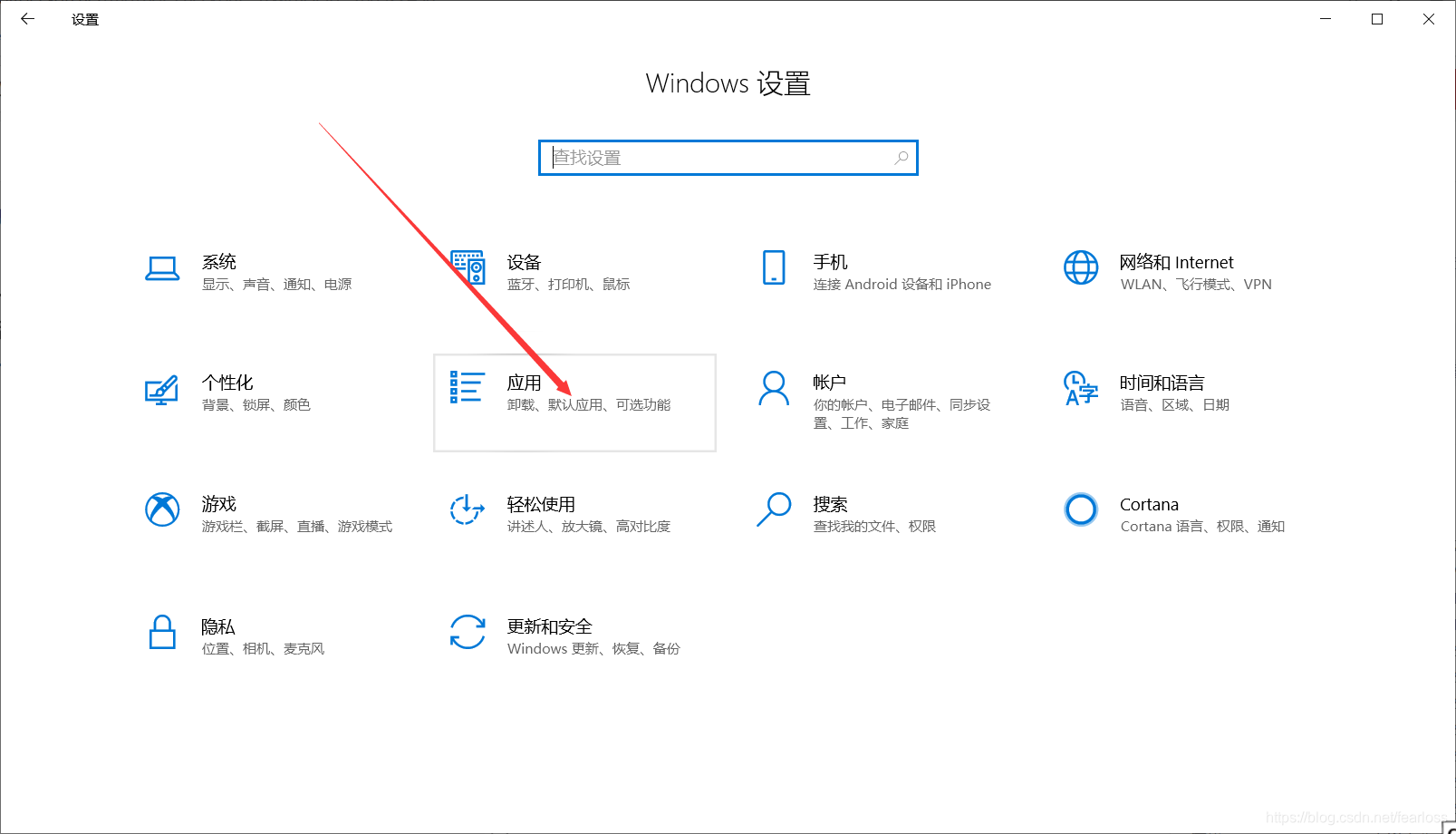Screen dimensions: 1456x834
Task: Click the Search magnifier category icon
Action: tap(774, 509)
